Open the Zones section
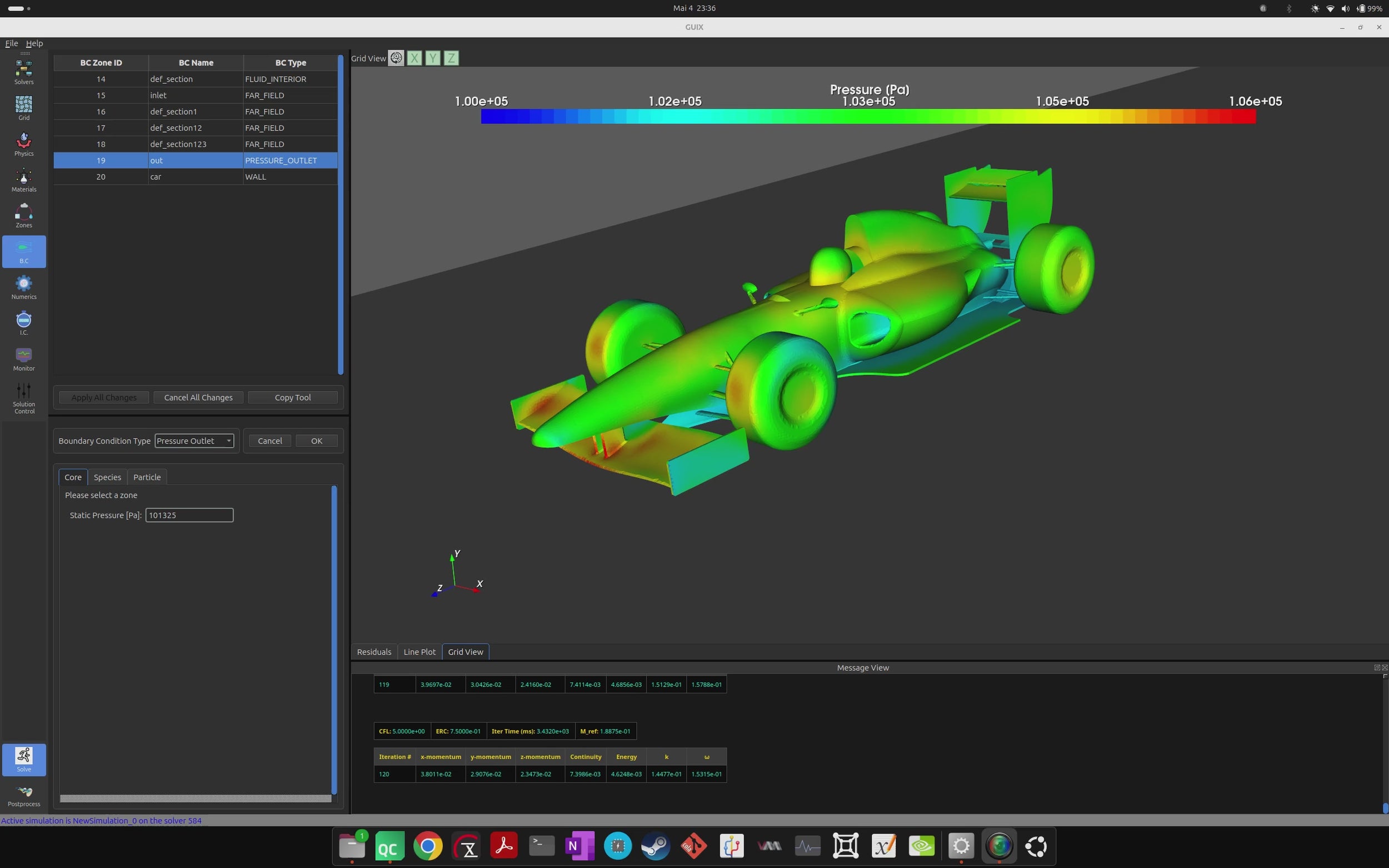1389x868 pixels. tap(23, 215)
